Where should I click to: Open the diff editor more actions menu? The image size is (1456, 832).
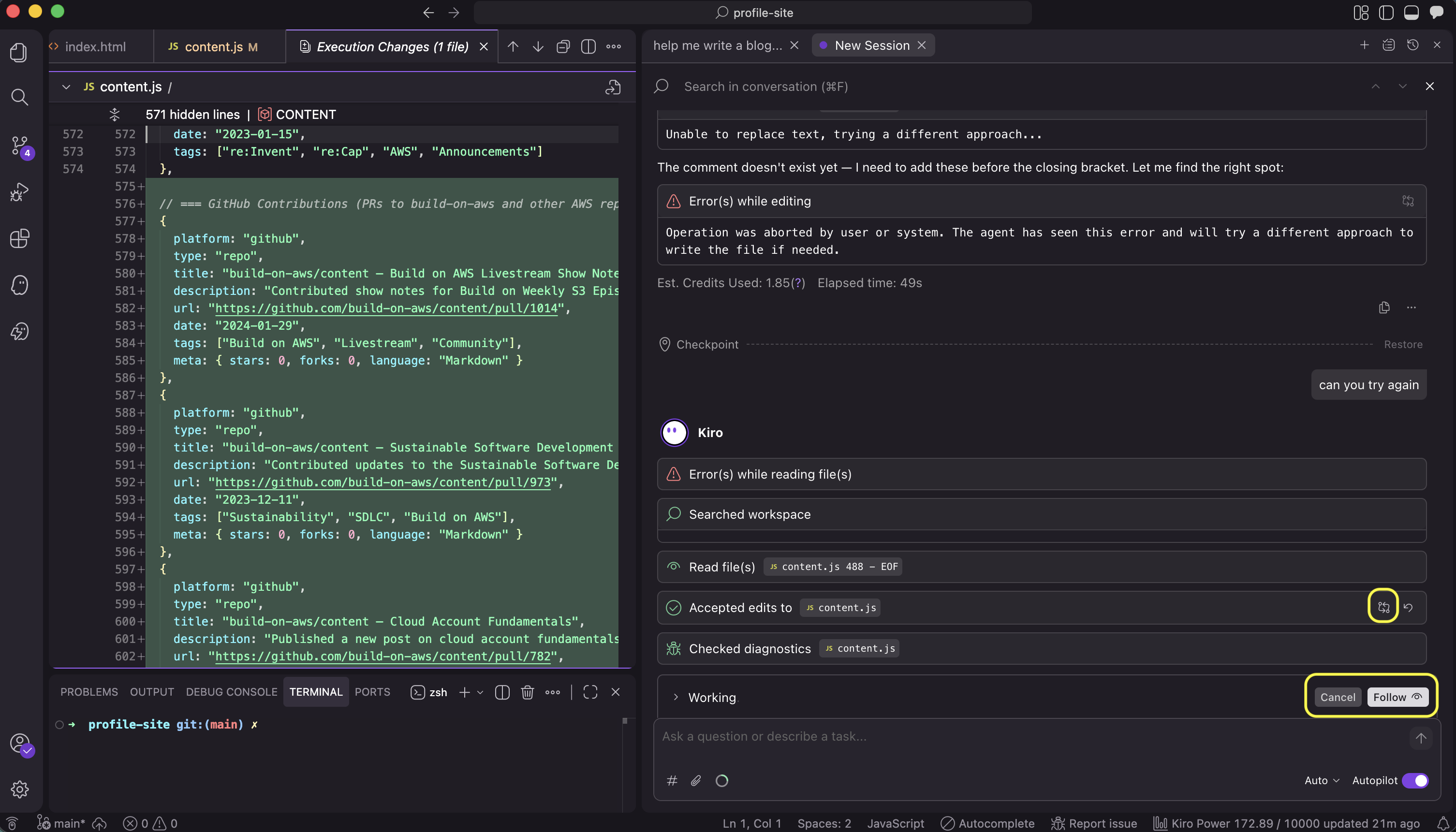click(x=613, y=47)
